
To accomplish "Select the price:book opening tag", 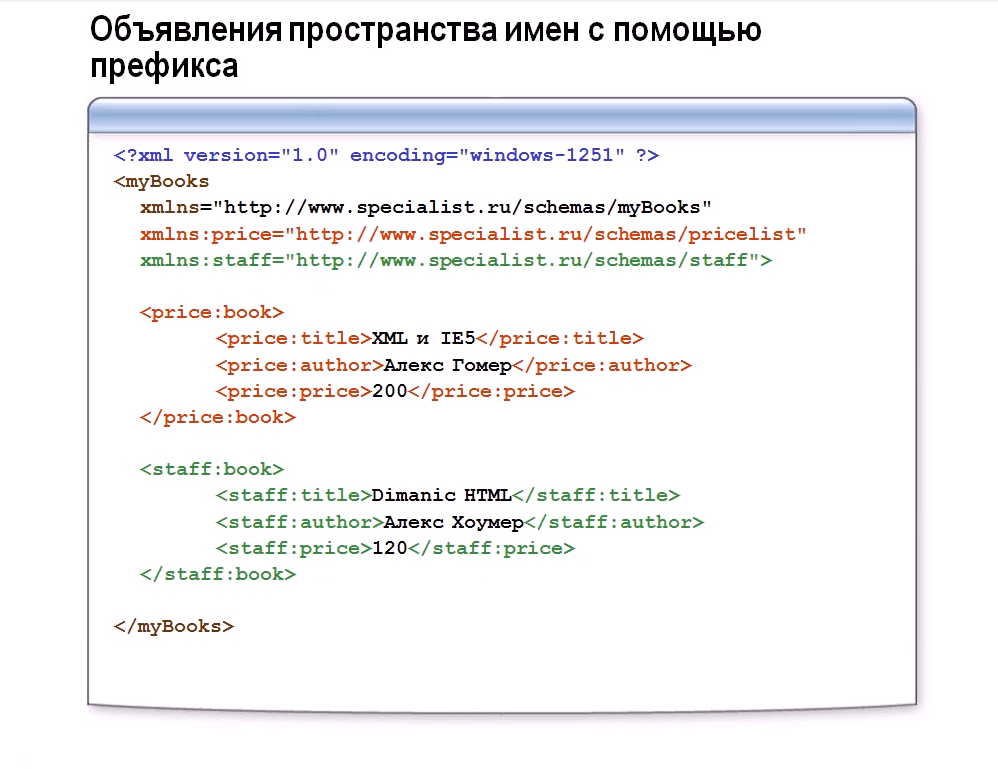I will coord(210,312).
